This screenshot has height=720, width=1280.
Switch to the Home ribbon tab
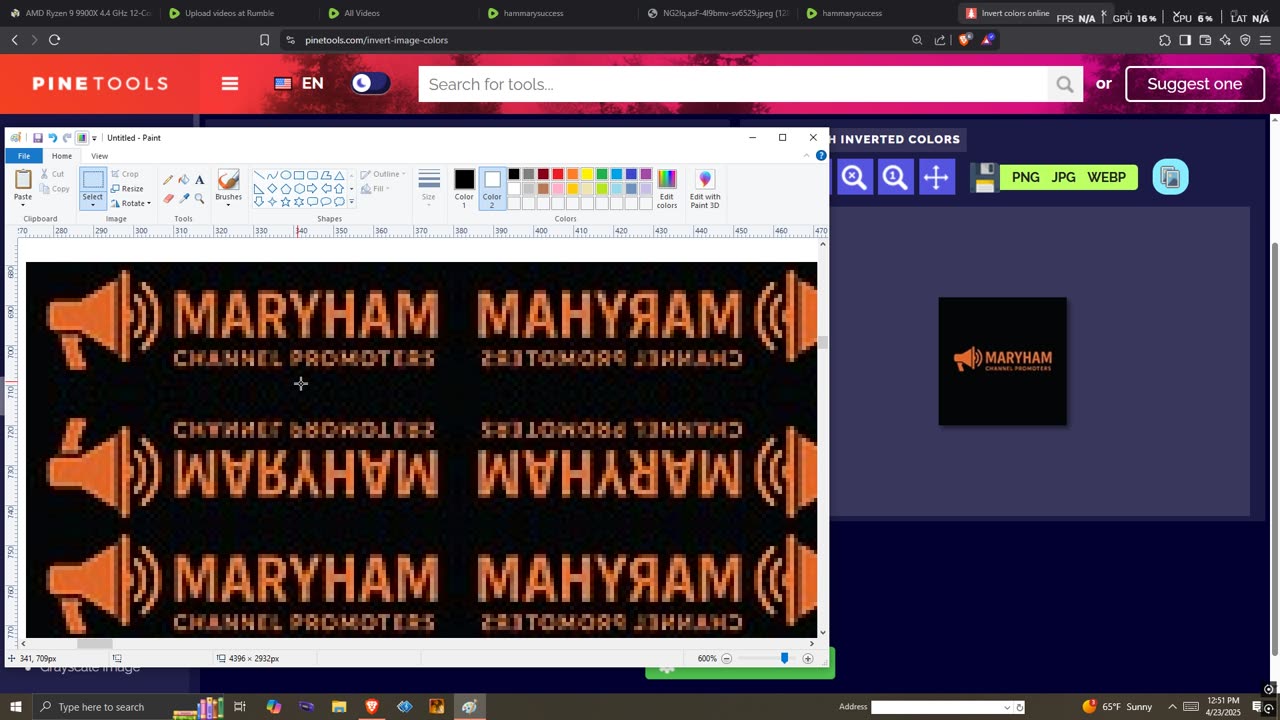coord(62,156)
